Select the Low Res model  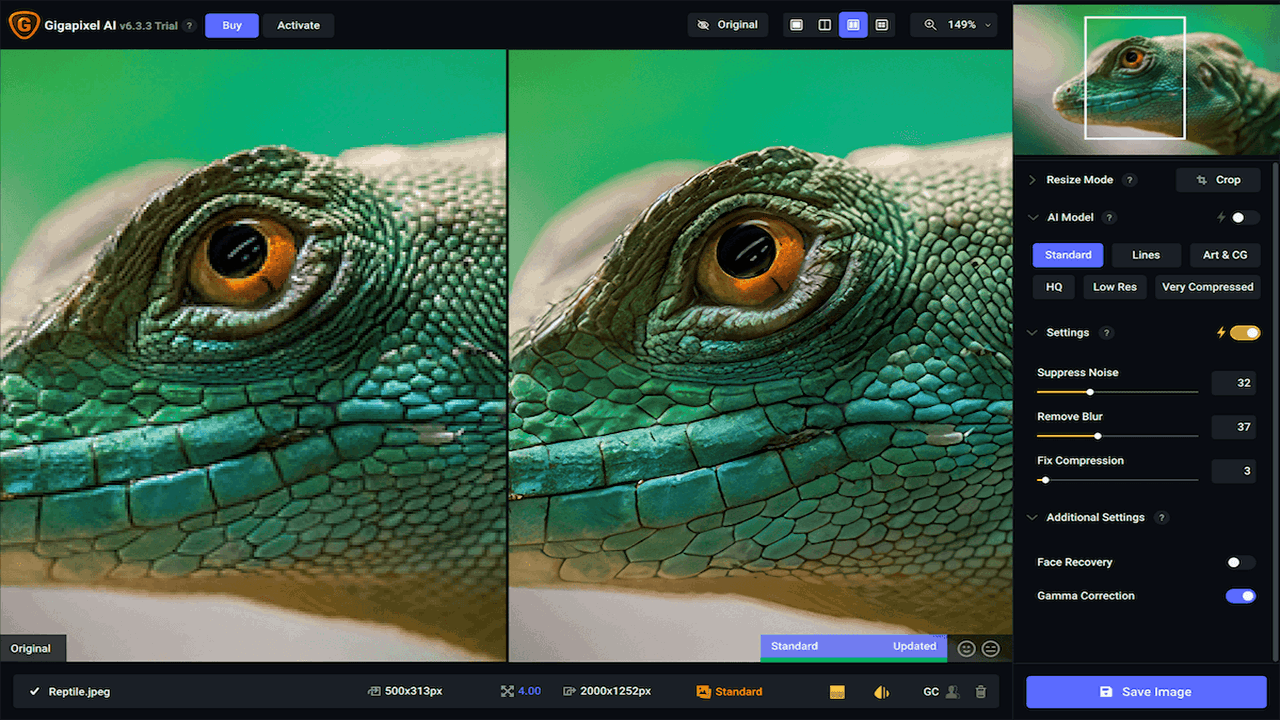pyautogui.click(x=1114, y=287)
